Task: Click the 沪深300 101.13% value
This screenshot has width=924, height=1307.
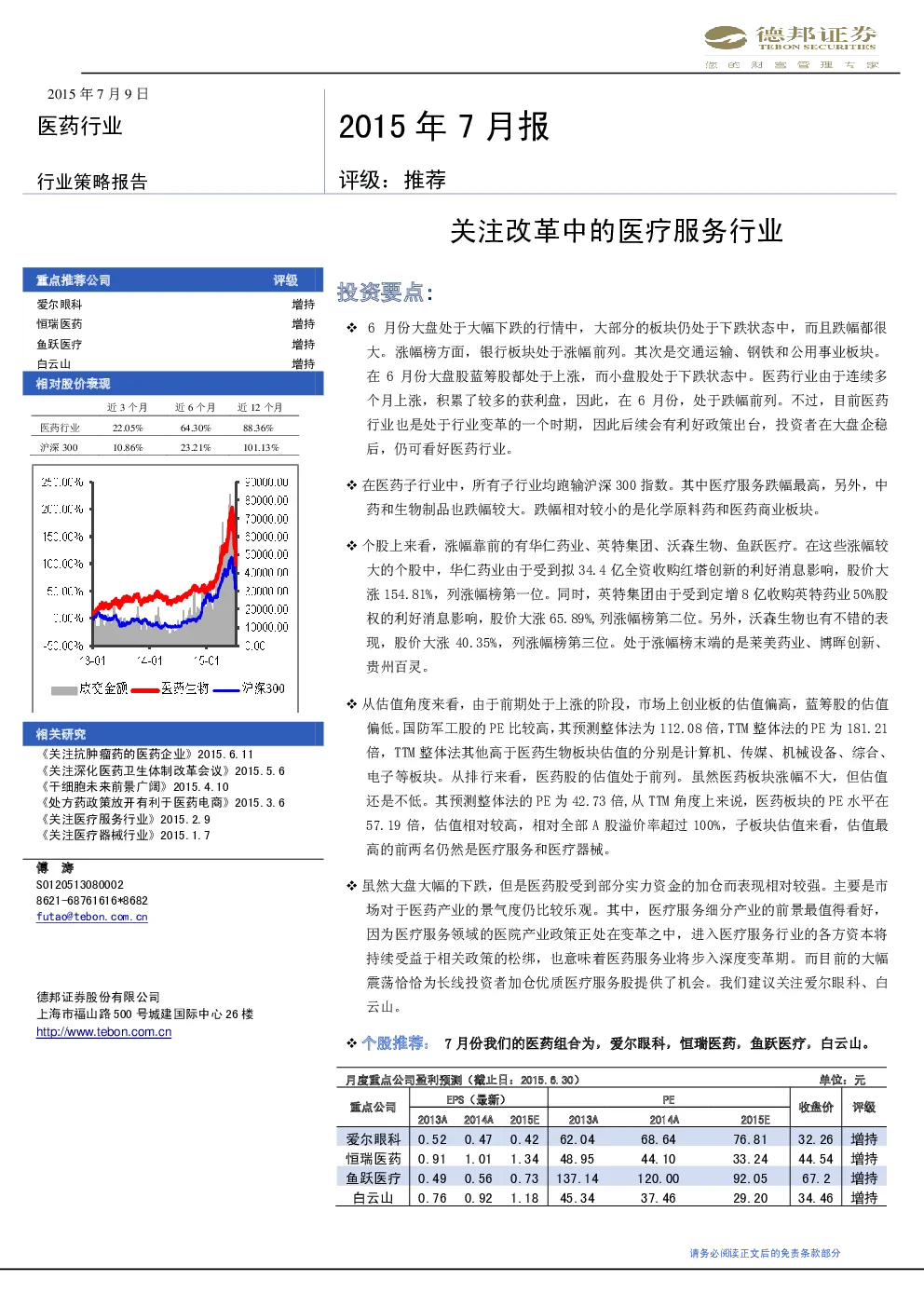Action: pos(261,447)
